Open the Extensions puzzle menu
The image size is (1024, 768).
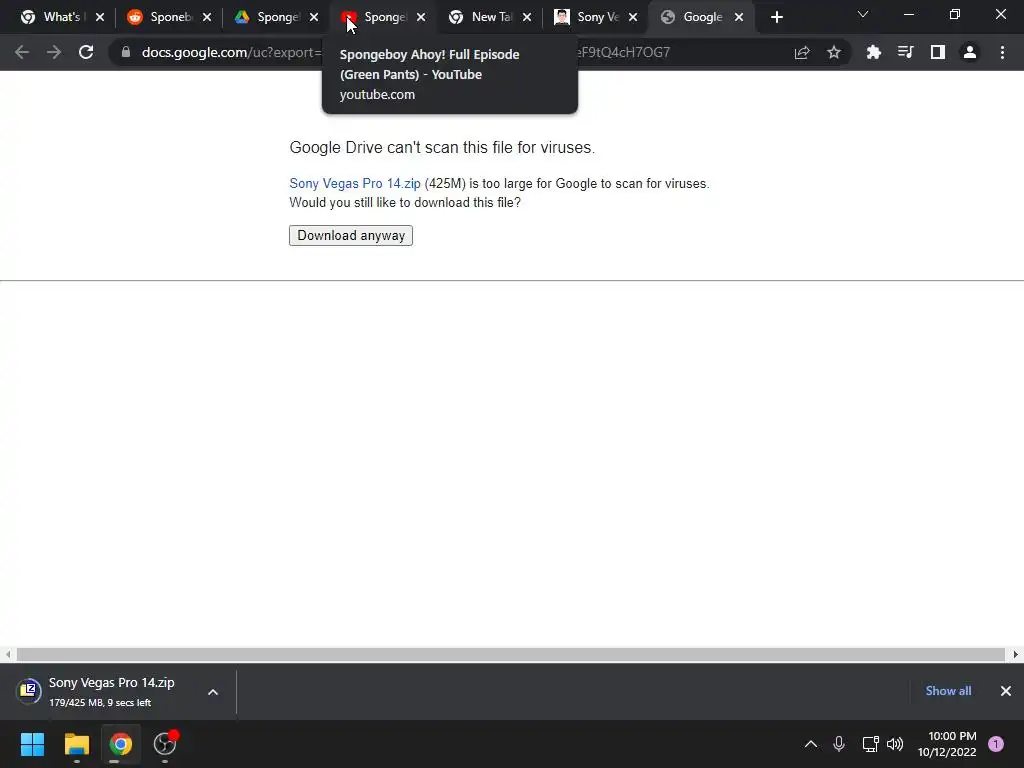[874, 52]
